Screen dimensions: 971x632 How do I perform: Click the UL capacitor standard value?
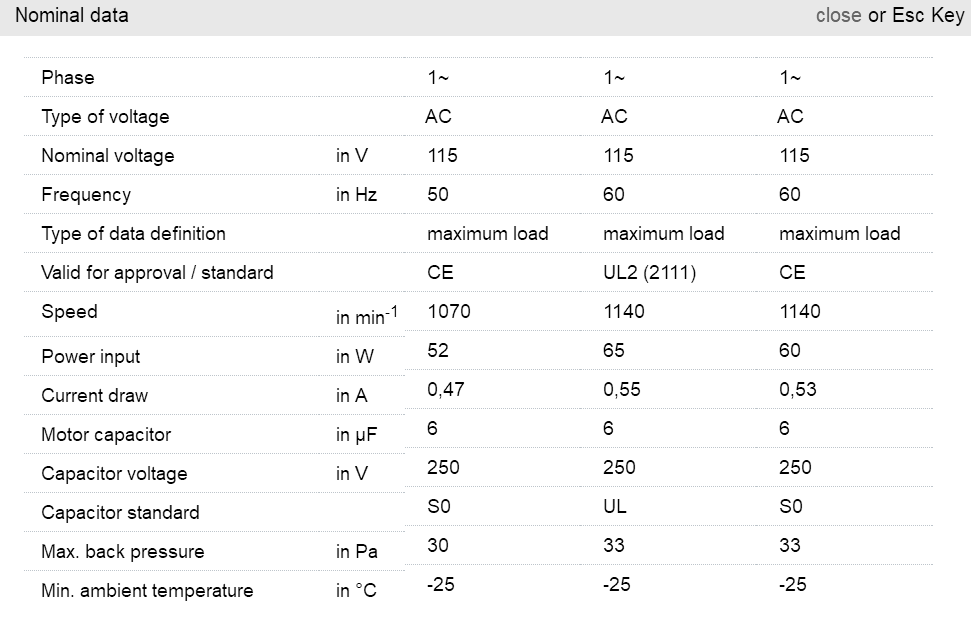pyautogui.click(x=615, y=507)
